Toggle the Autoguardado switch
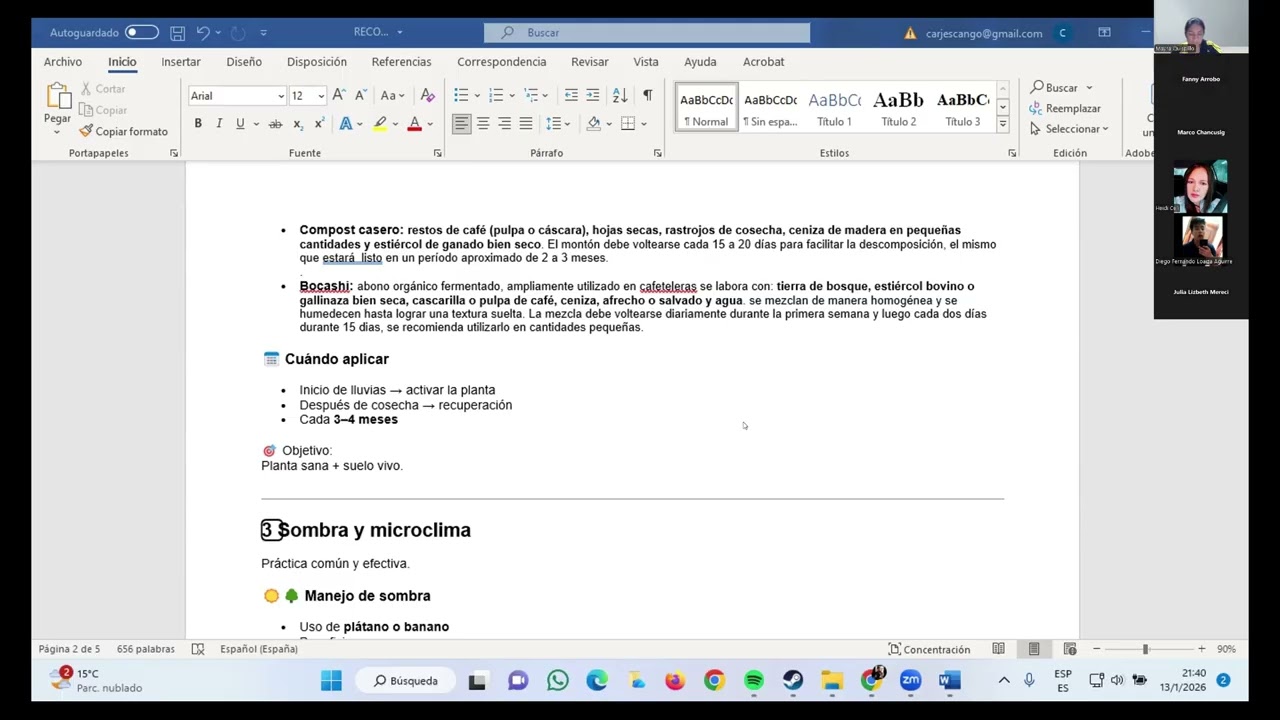The image size is (1280, 720). pyautogui.click(x=141, y=32)
